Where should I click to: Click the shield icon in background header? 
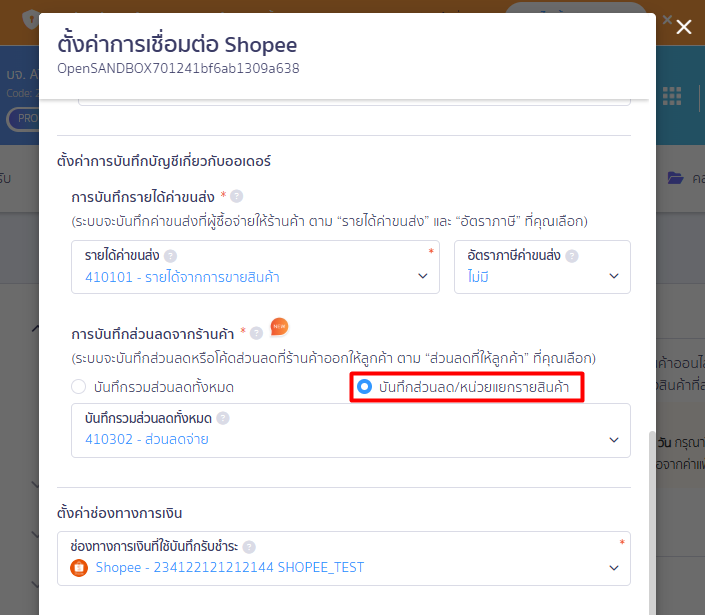point(31,19)
